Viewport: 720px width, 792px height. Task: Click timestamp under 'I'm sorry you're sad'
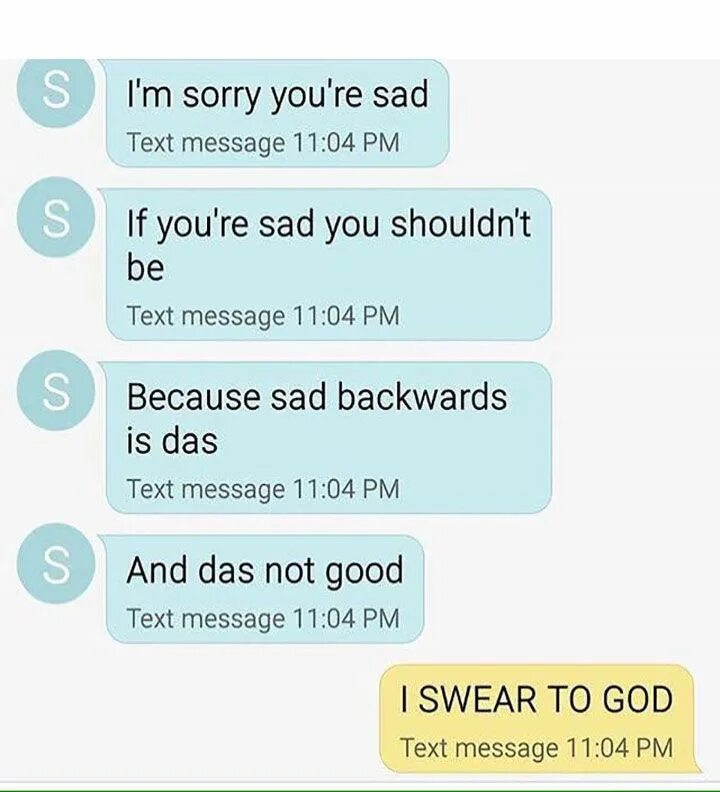[x=263, y=142]
